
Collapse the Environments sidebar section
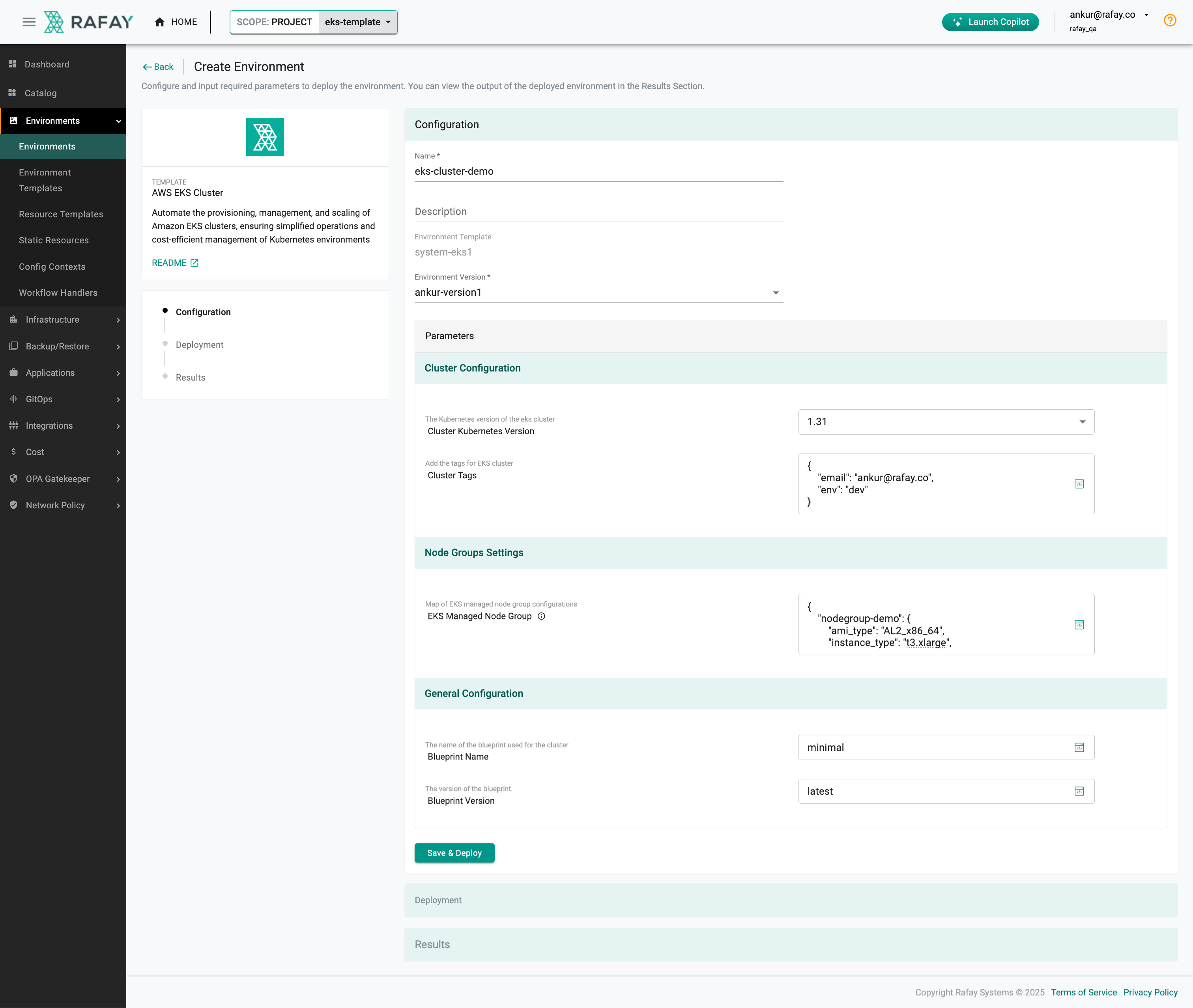tap(118, 121)
